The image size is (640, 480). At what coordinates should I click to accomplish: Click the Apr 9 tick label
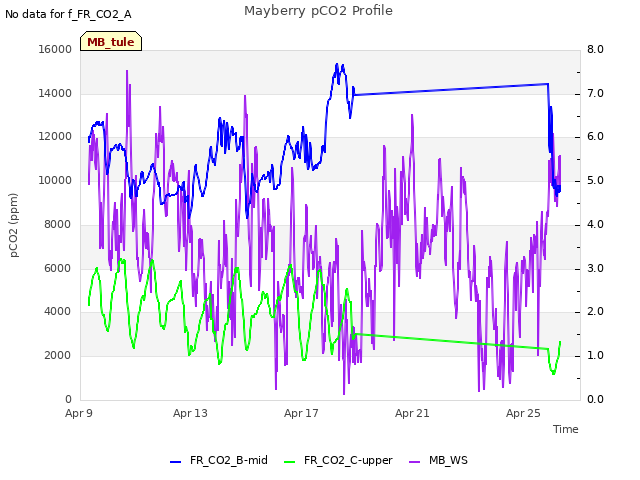(79, 413)
